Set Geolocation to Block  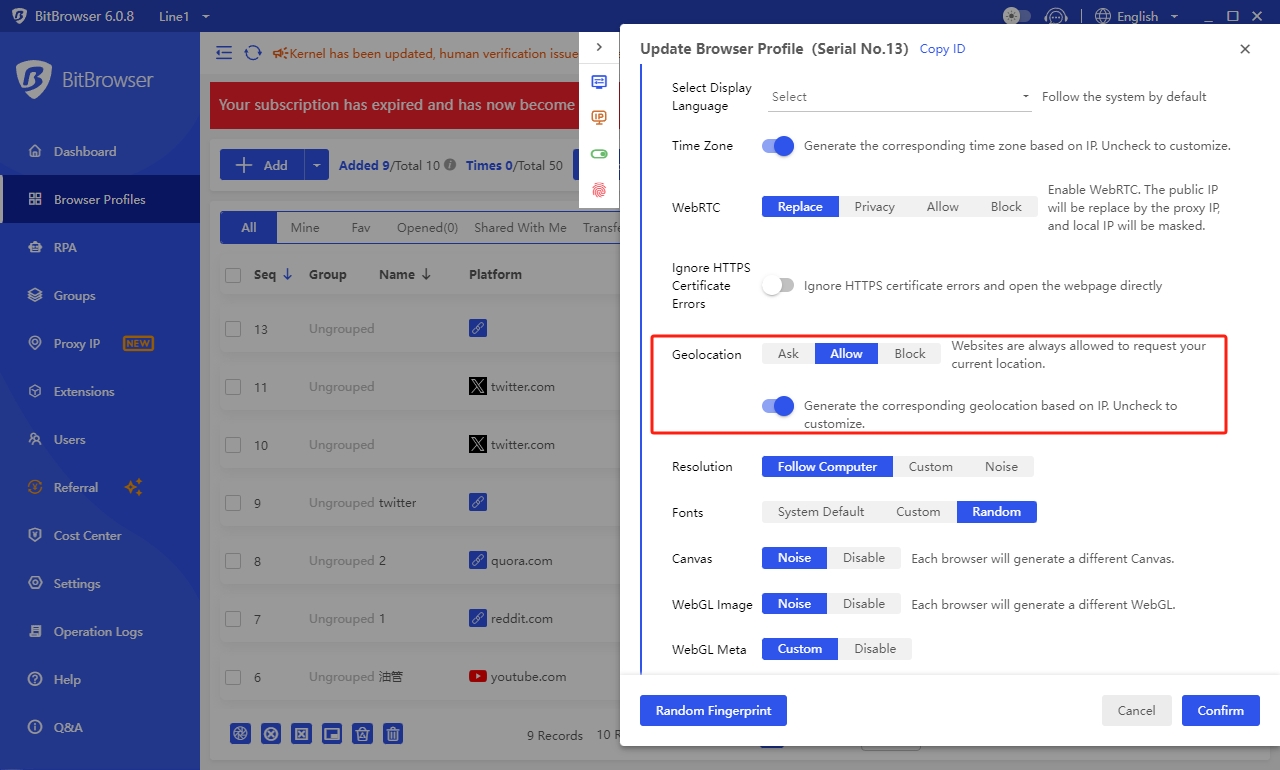[x=910, y=353]
